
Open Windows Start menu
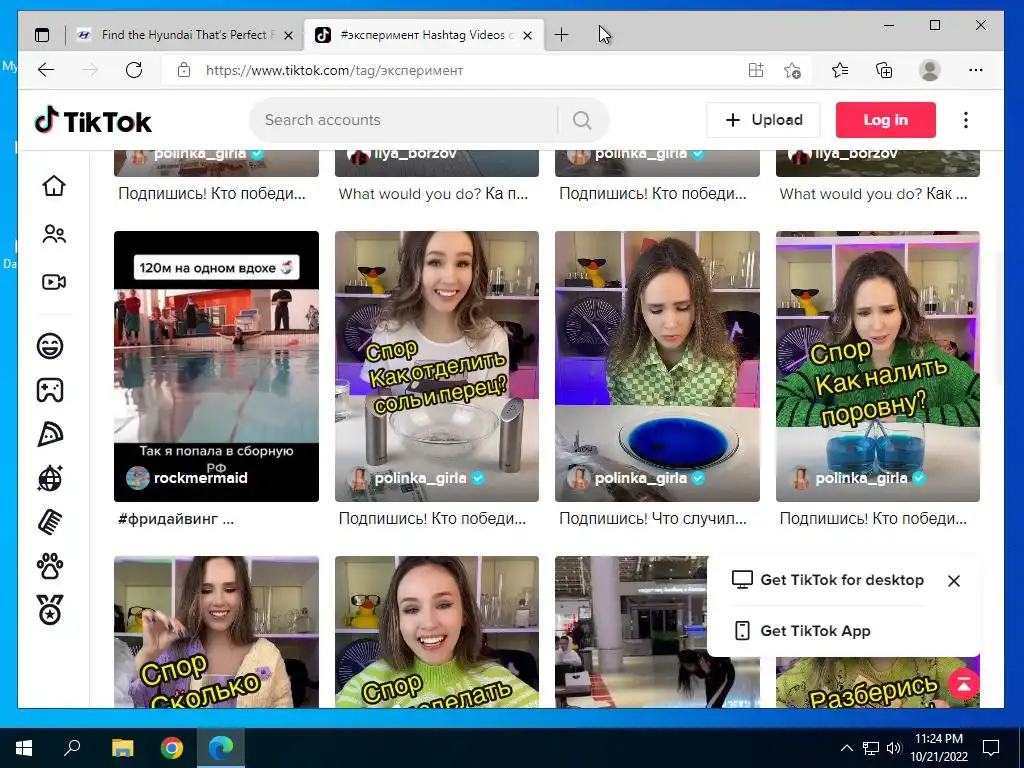(x=24, y=748)
